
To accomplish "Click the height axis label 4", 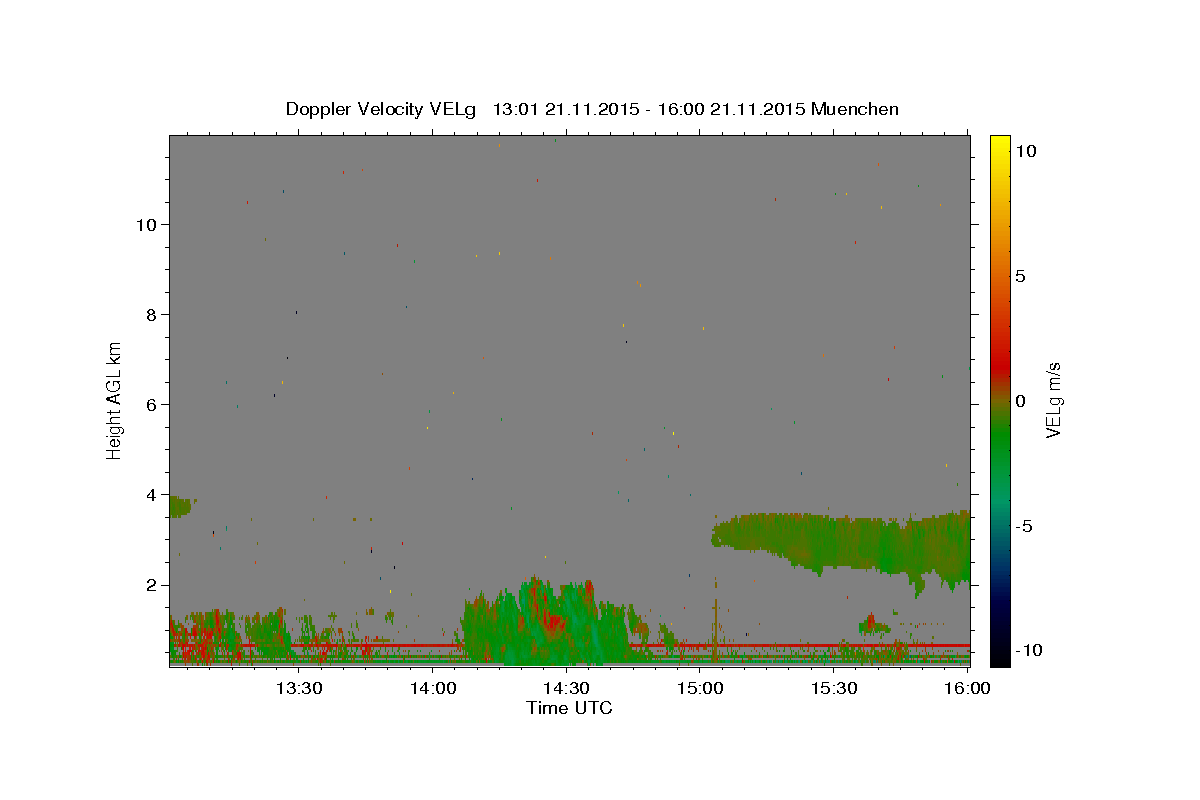I will pyautogui.click(x=151, y=494).
